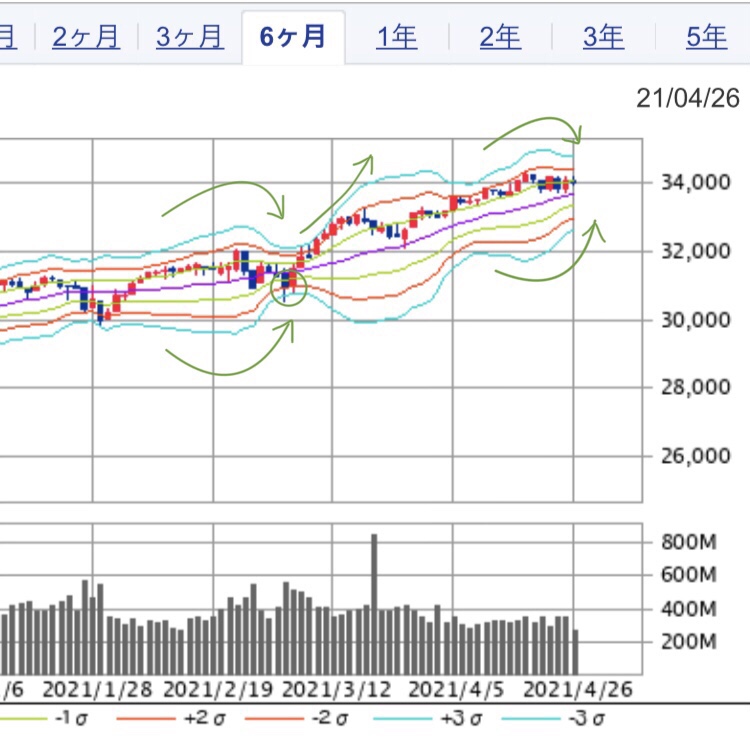This screenshot has height=756, width=750.
Task: Click the tallest volume bar in mid-March
Action: coord(374,604)
